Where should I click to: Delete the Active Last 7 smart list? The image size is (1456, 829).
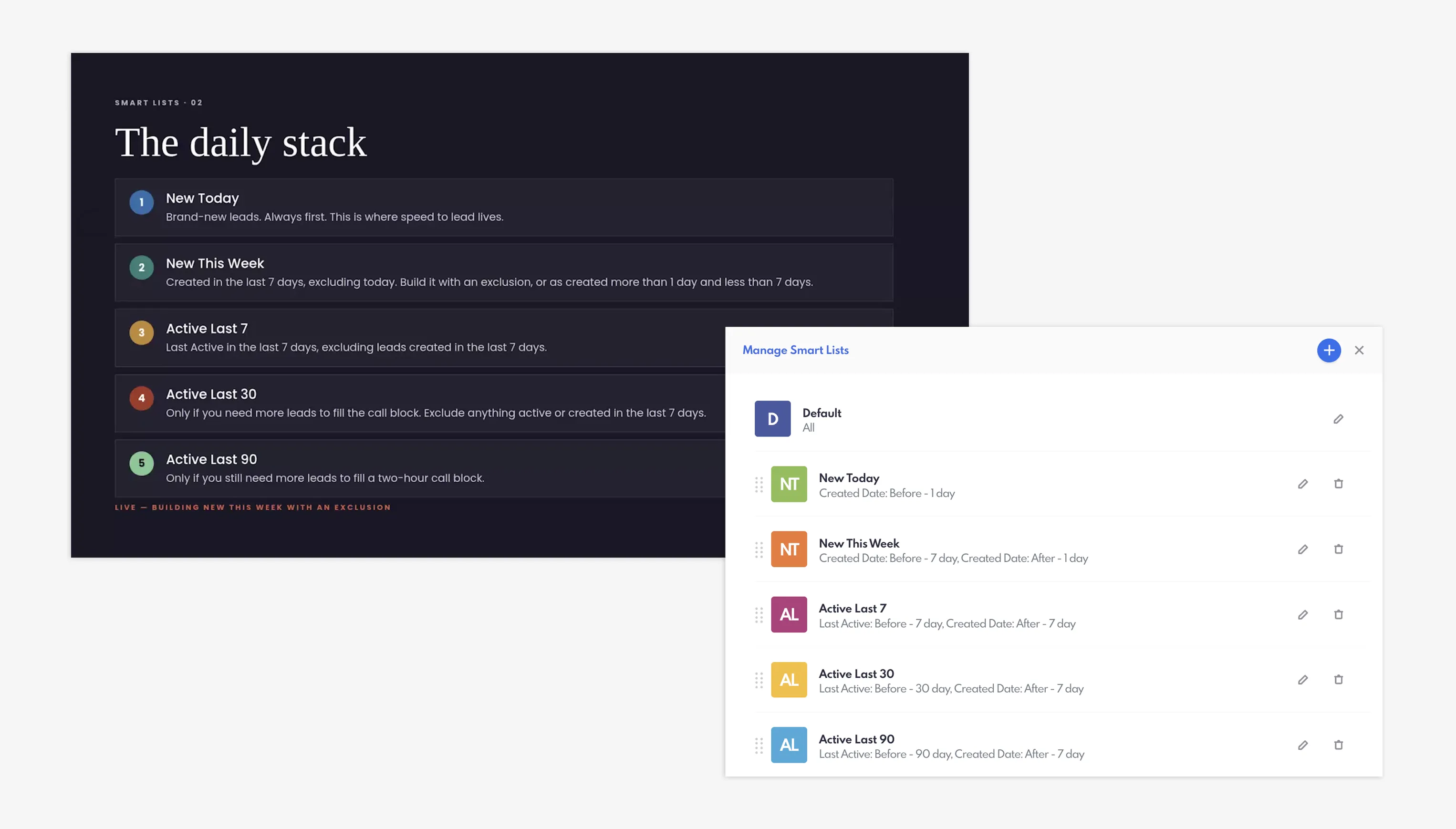(x=1338, y=615)
